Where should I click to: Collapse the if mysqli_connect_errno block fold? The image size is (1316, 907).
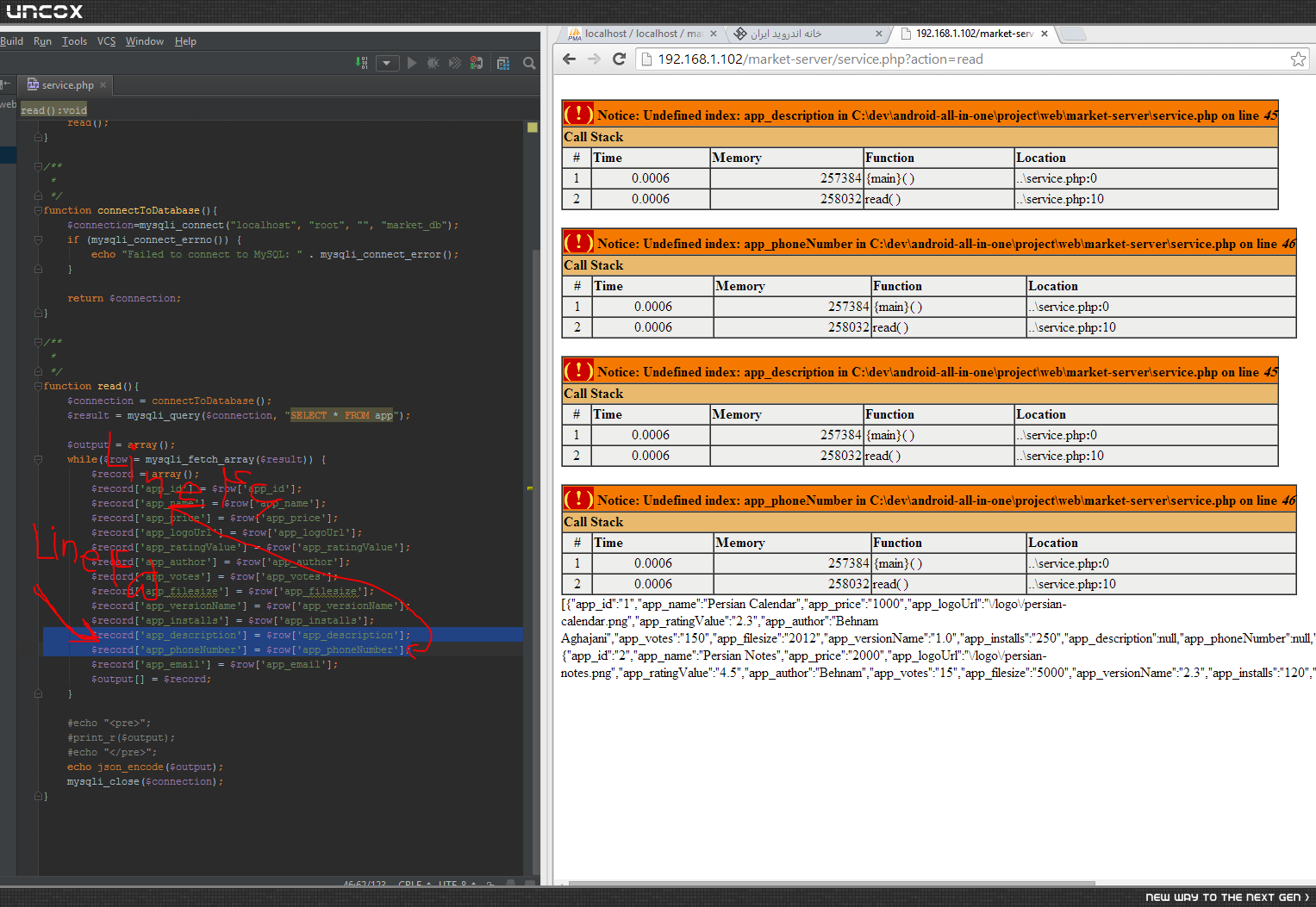click(x=39, y=239)
